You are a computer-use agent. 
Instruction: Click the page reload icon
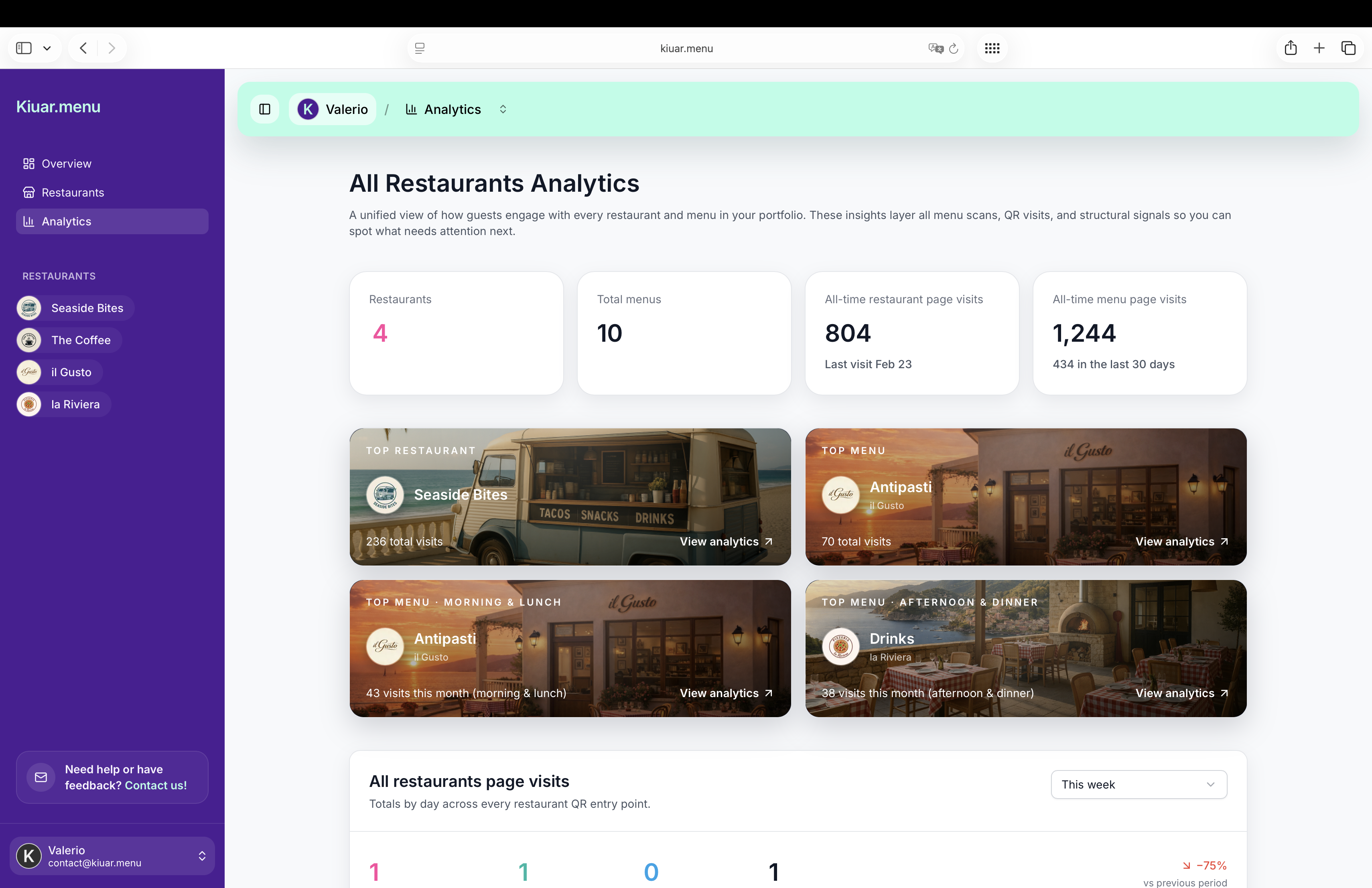(x=954, y=49)
